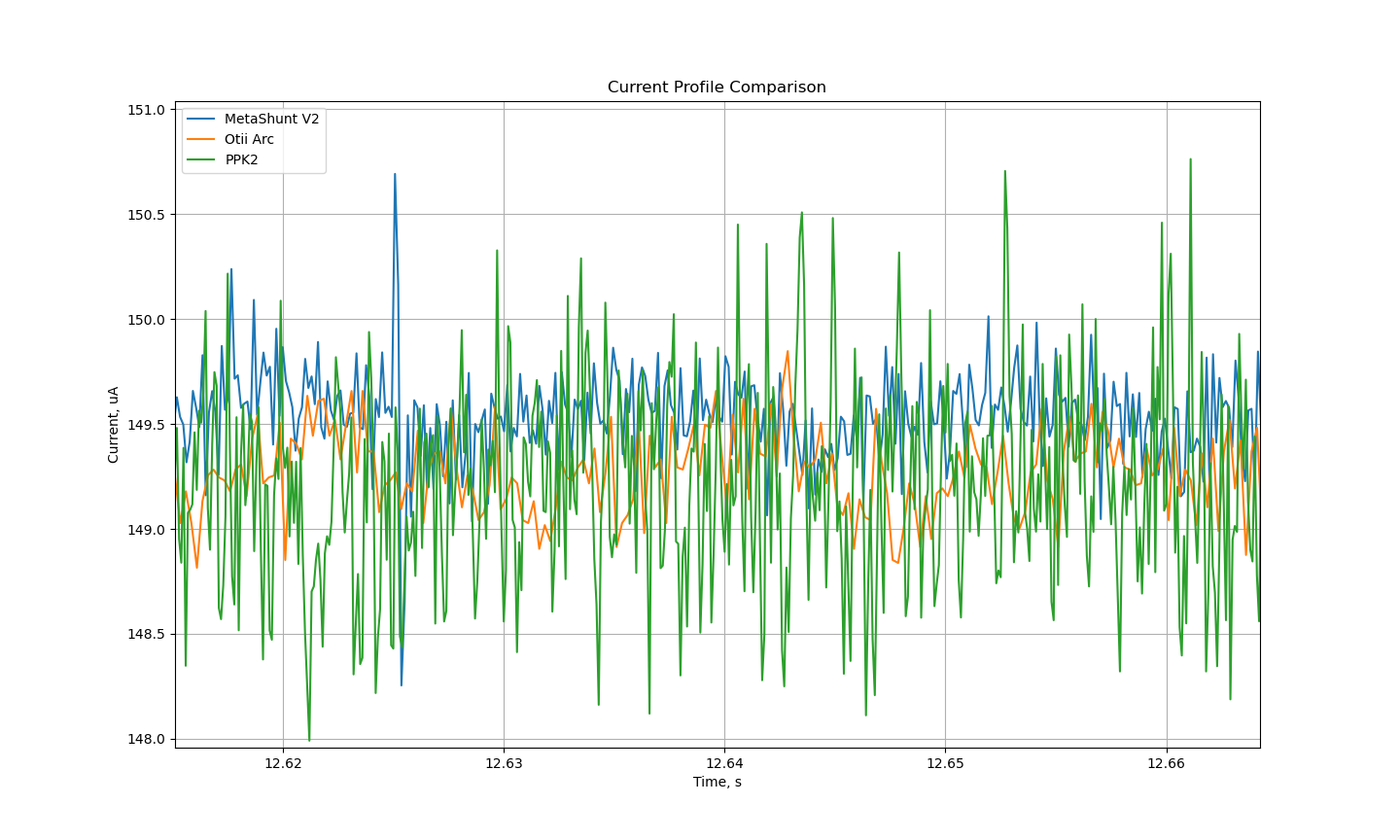Click the 12.62 x-axis tick label
Screen dimensions: 1400x840
(x=283, y=763)
